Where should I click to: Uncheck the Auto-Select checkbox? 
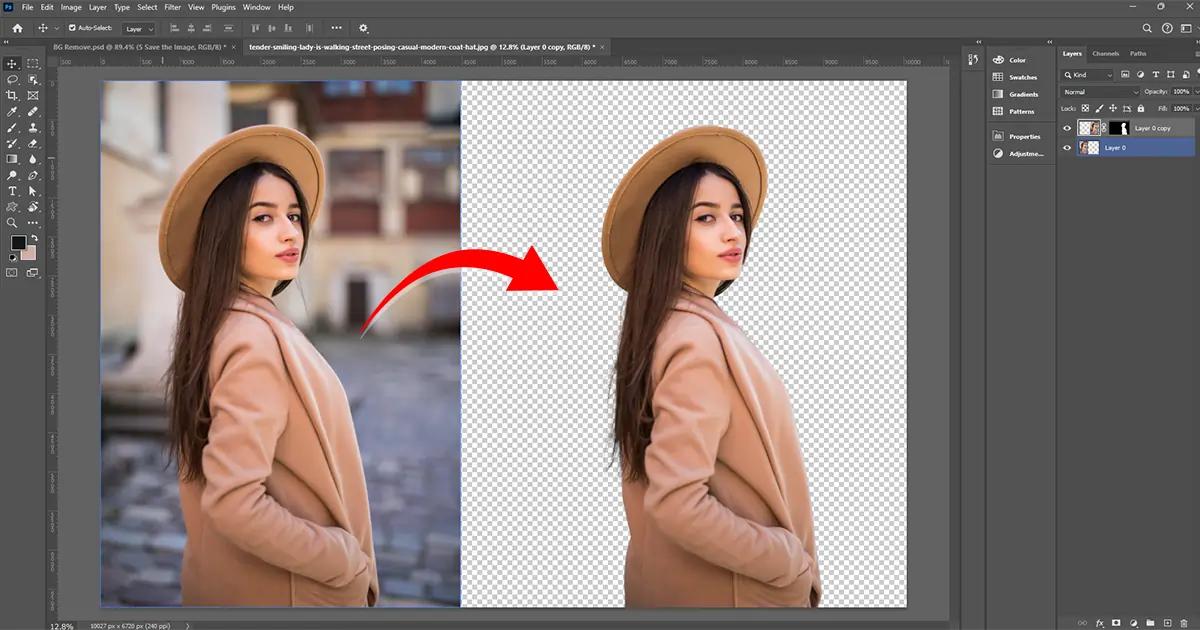pos(71,28)
